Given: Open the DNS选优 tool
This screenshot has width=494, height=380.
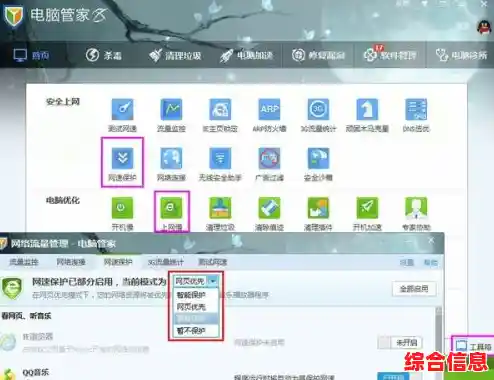Looking at the screenshot, I should point(416,115).
